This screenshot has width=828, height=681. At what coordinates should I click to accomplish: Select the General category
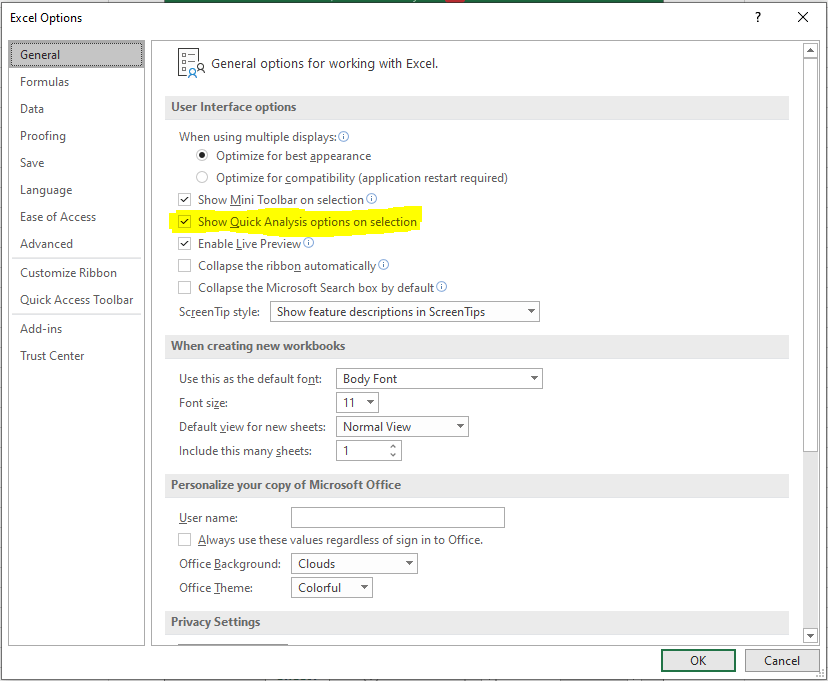[x=77, y=54]
